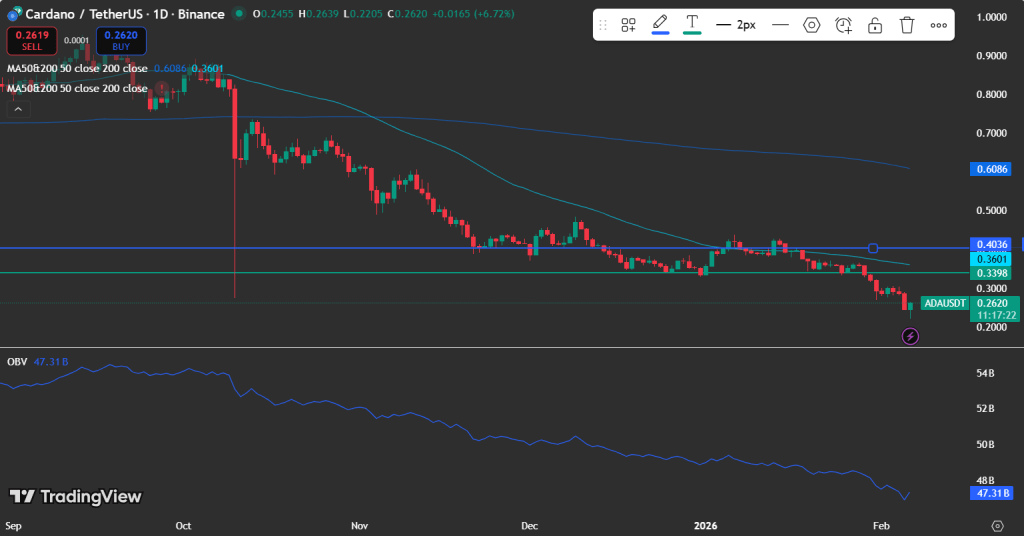The image size is (1024, 536).
Task: Open more options three-dots menu
Action: tap(938, 25)
